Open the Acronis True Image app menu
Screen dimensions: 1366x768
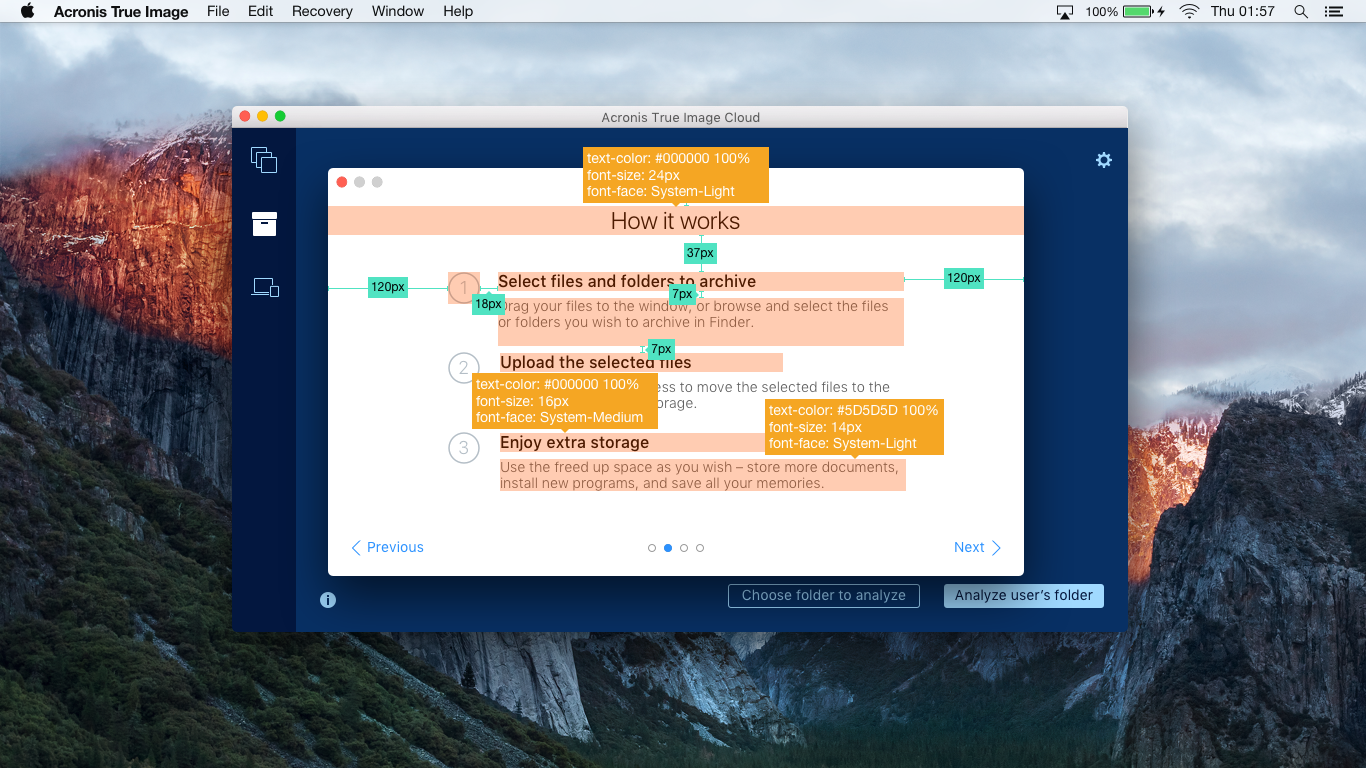(x=121, y=11)
